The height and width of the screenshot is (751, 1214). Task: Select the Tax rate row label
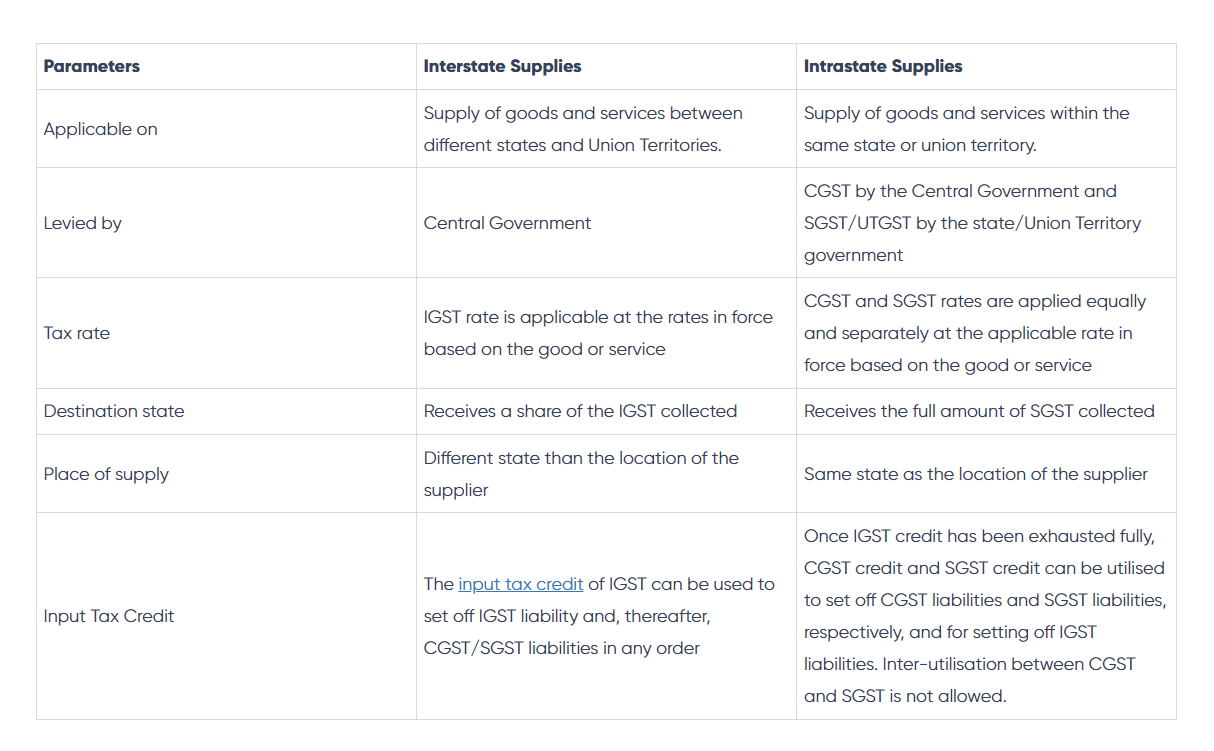point(76,333)
